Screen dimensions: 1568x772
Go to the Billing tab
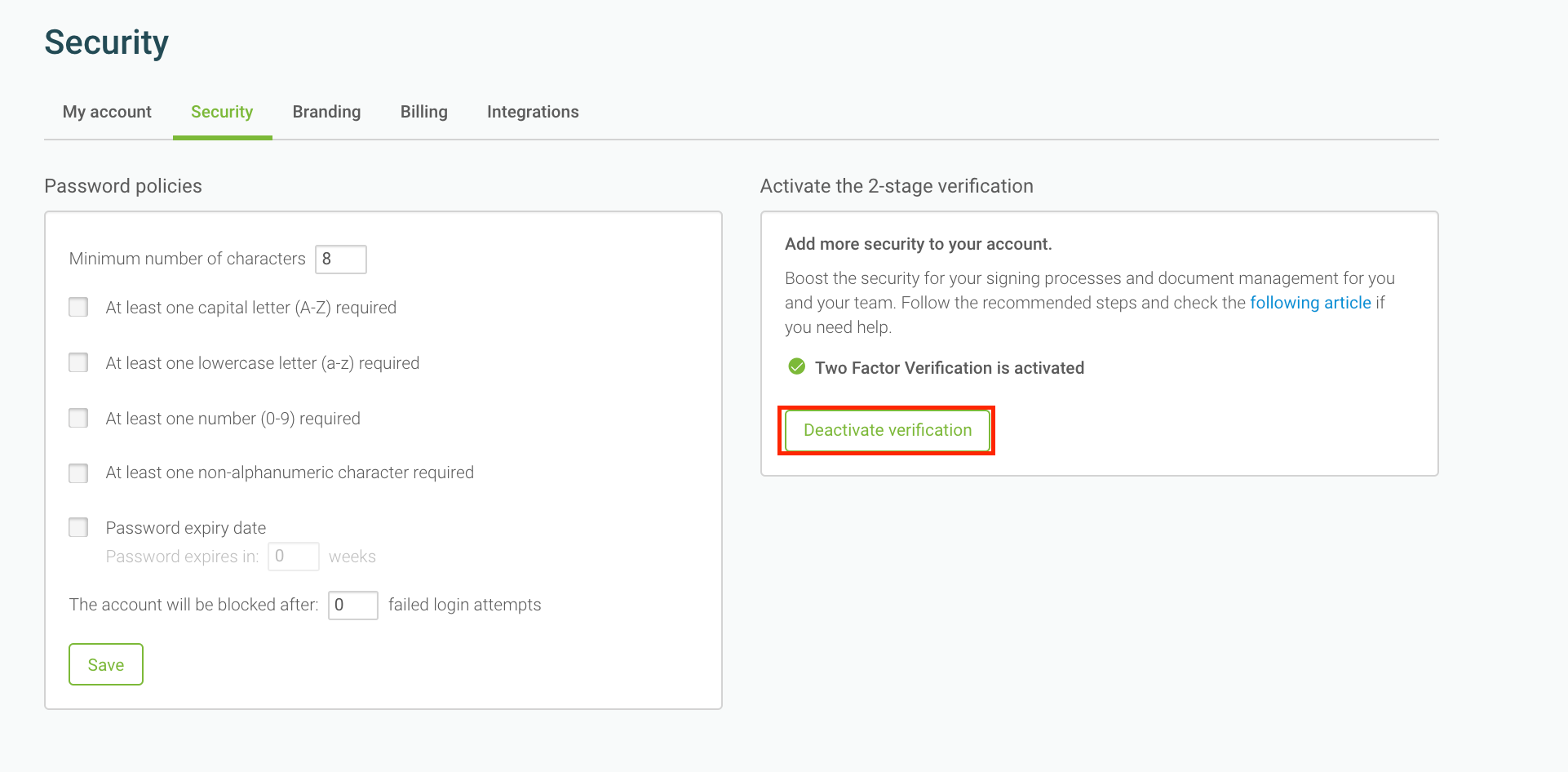(x=423, y=112)
